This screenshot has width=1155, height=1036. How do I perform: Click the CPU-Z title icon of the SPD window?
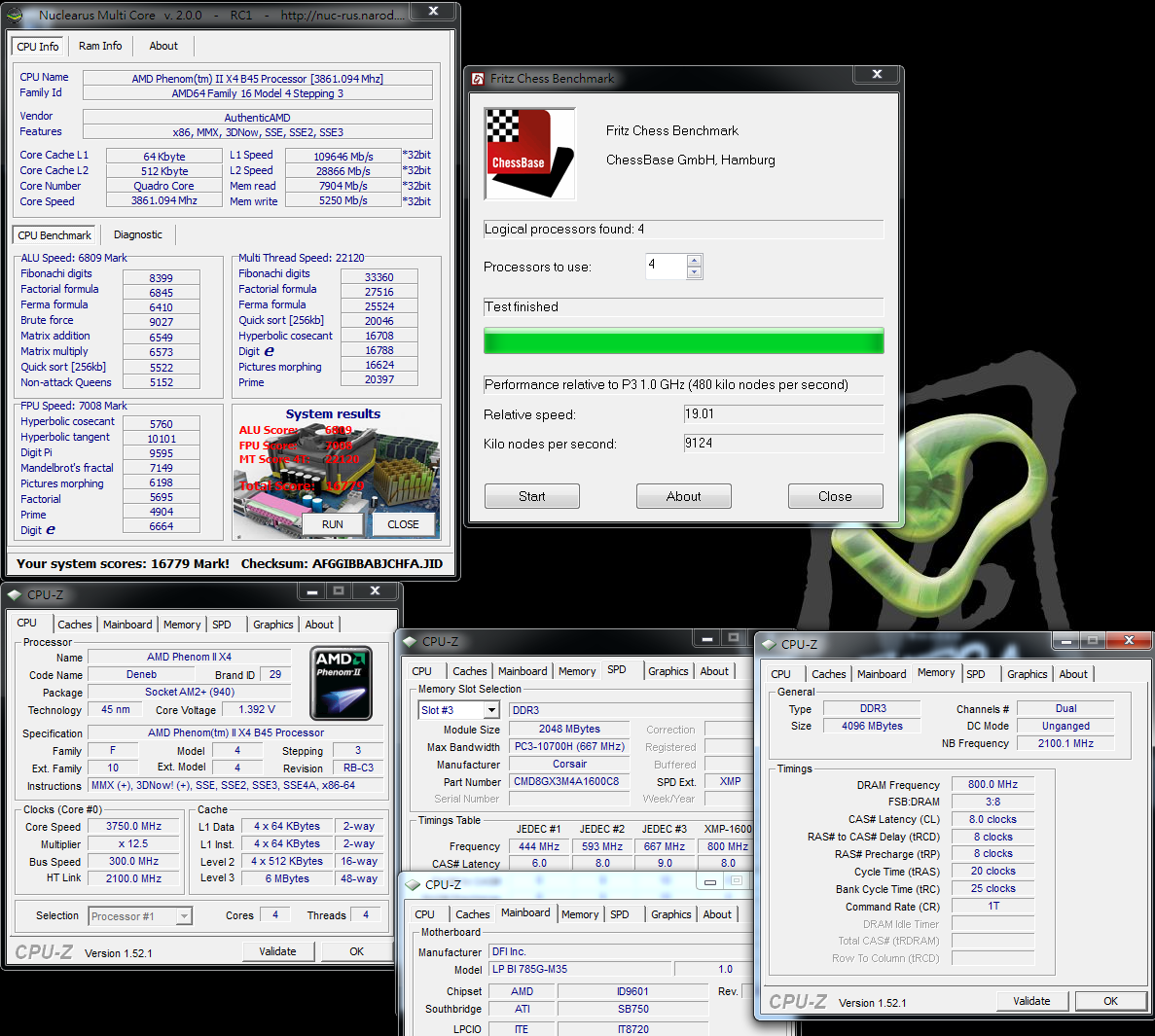pyautogui.click(x=410, y=642)
